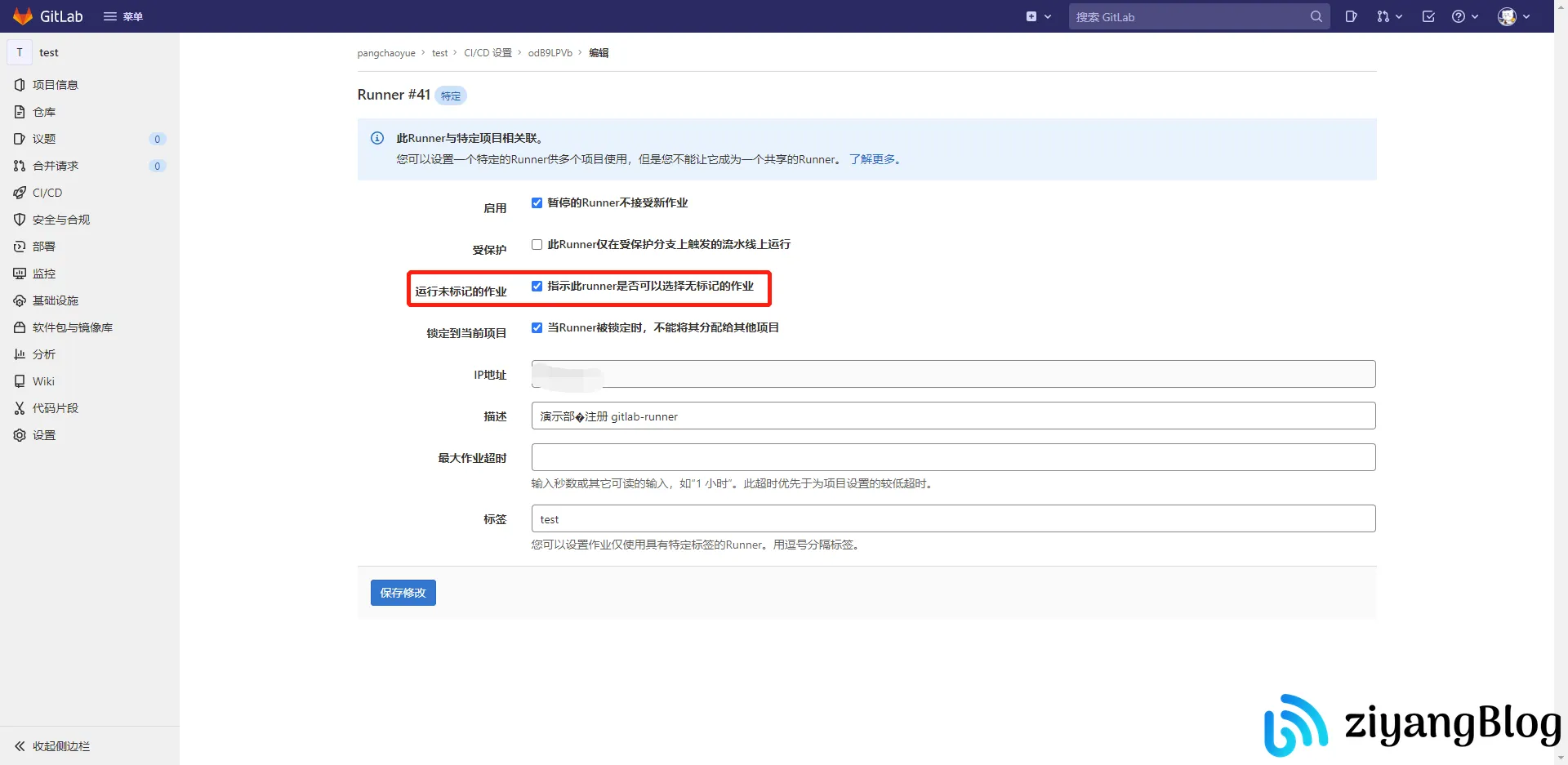
Task: Collapse the sidebar via 收起侧边栏
Action: (x=51, y=745)
